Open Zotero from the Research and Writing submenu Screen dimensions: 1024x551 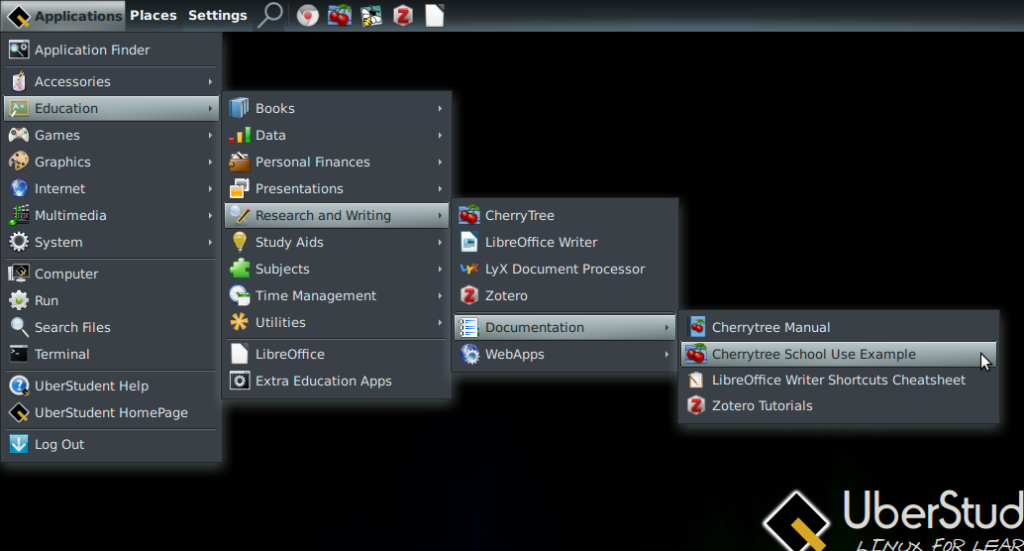click(x=506, y=296)
